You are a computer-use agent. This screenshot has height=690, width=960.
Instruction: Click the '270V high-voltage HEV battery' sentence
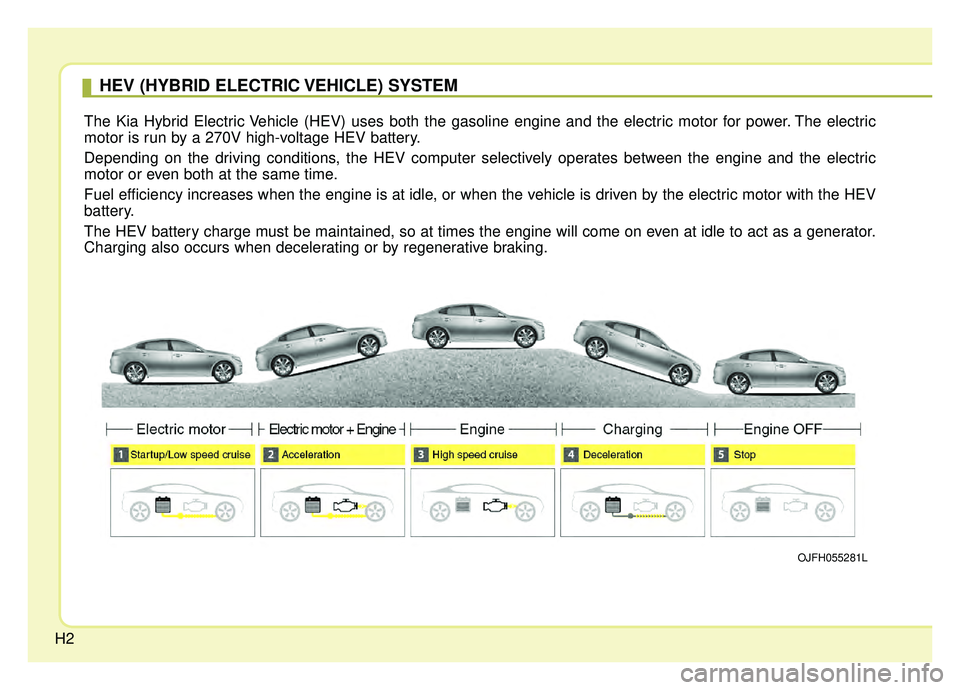coord(252,137)
